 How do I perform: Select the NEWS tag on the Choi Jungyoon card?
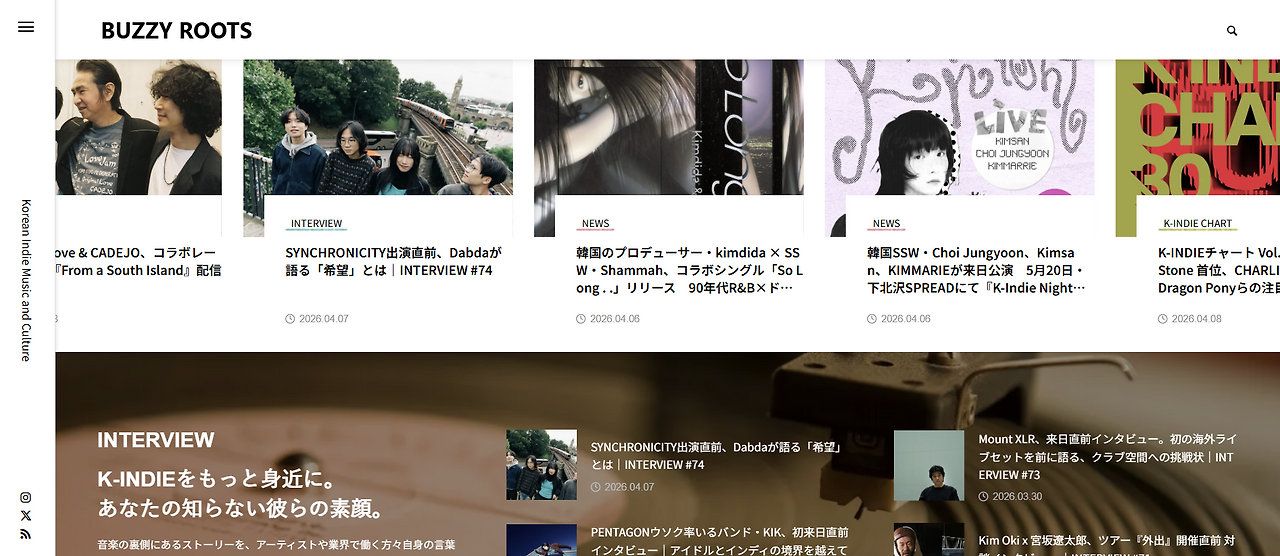(x=886, y=224)
